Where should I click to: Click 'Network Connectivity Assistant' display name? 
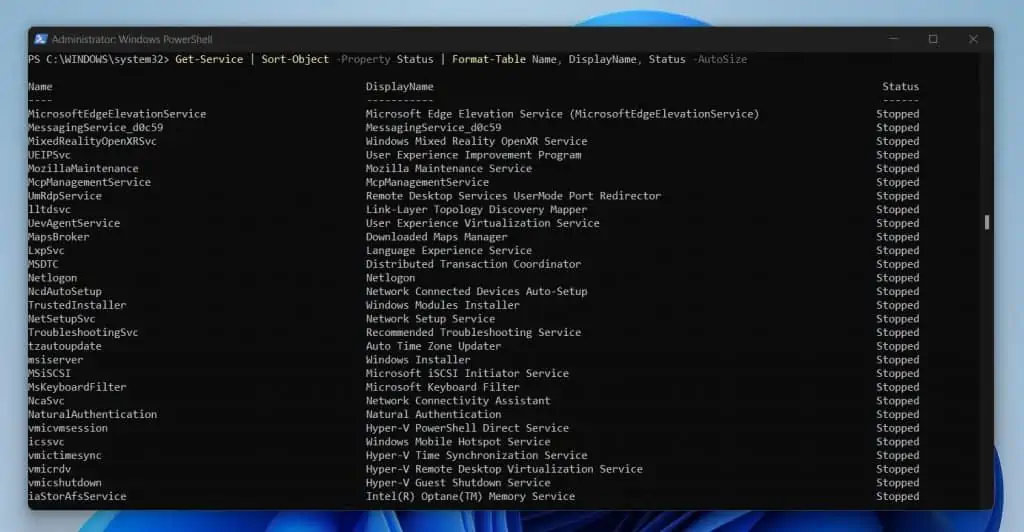coord(458,401)
